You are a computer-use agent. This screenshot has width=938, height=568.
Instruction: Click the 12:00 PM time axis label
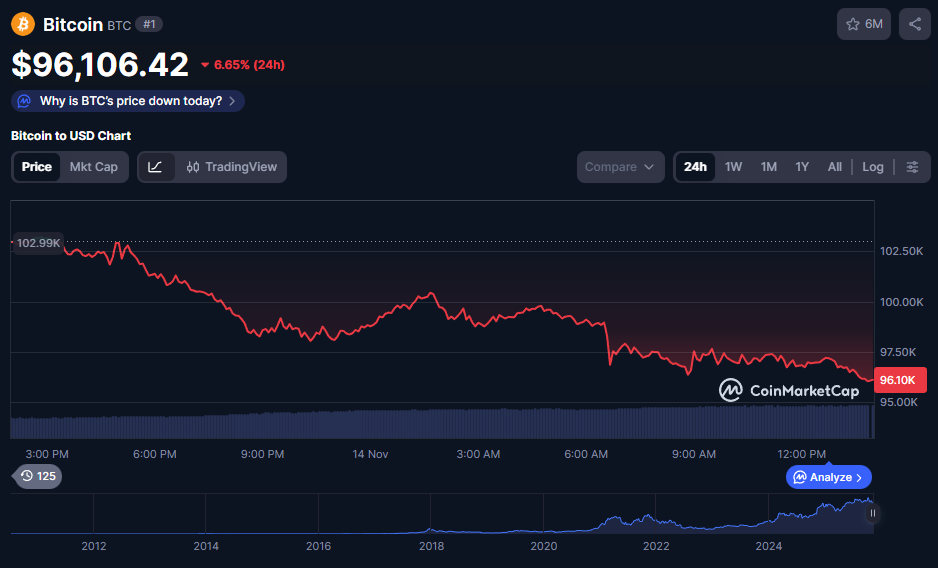click(x=801, y=454)
